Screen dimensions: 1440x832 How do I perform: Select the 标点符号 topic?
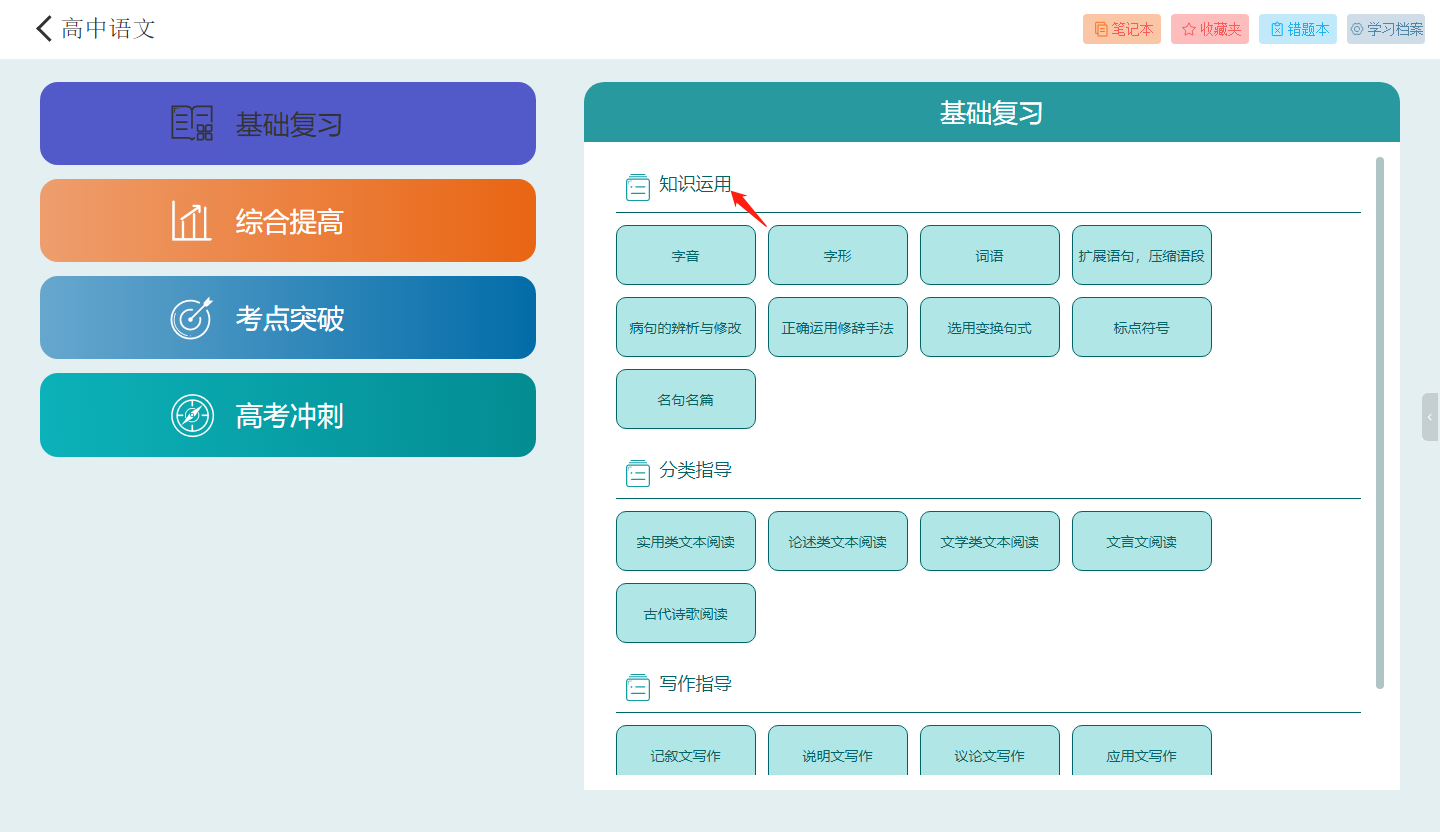tap(1142, 327)
